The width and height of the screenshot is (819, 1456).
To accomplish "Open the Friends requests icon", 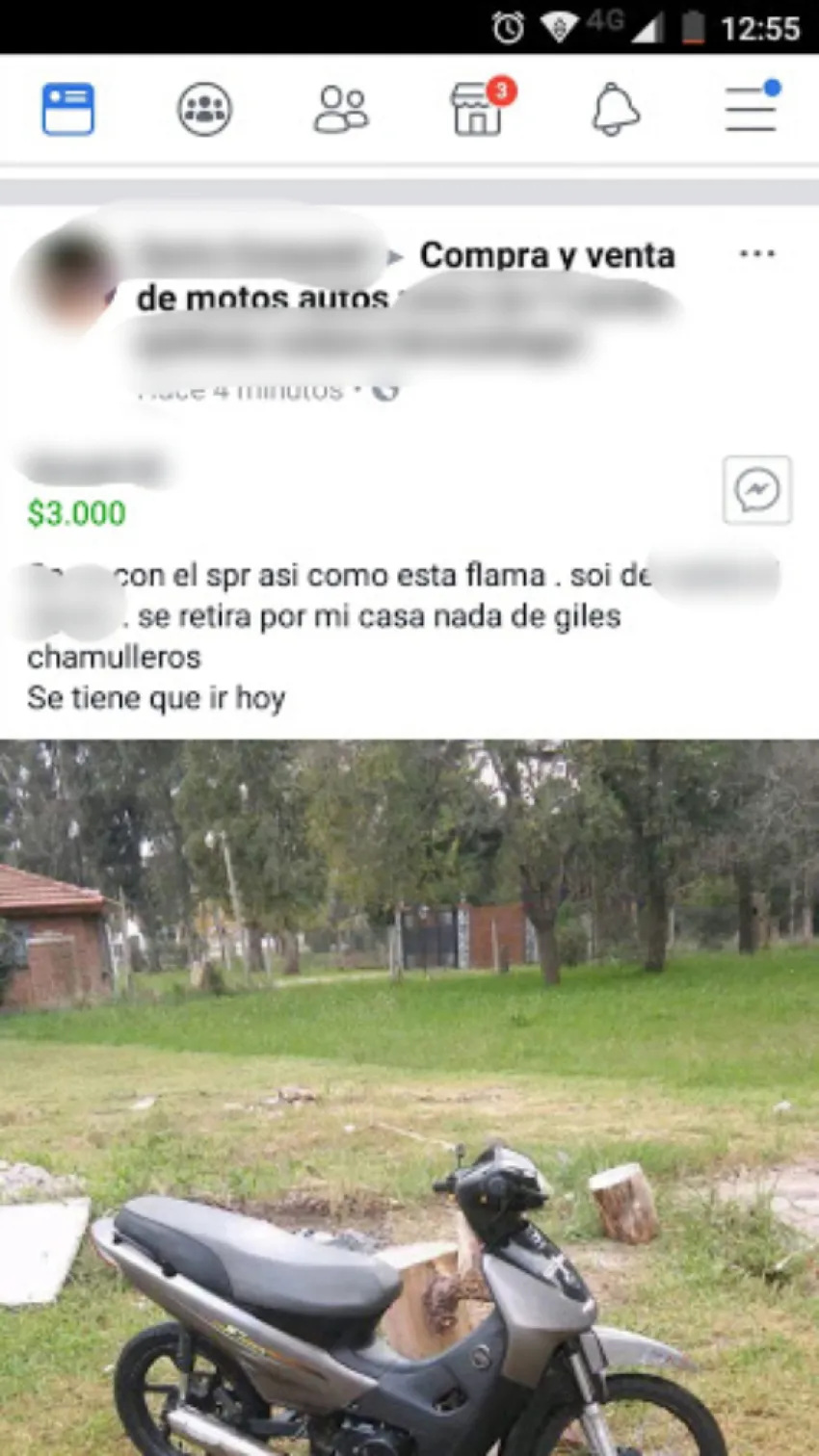I will pyautogui.click(x=341, y=109).
